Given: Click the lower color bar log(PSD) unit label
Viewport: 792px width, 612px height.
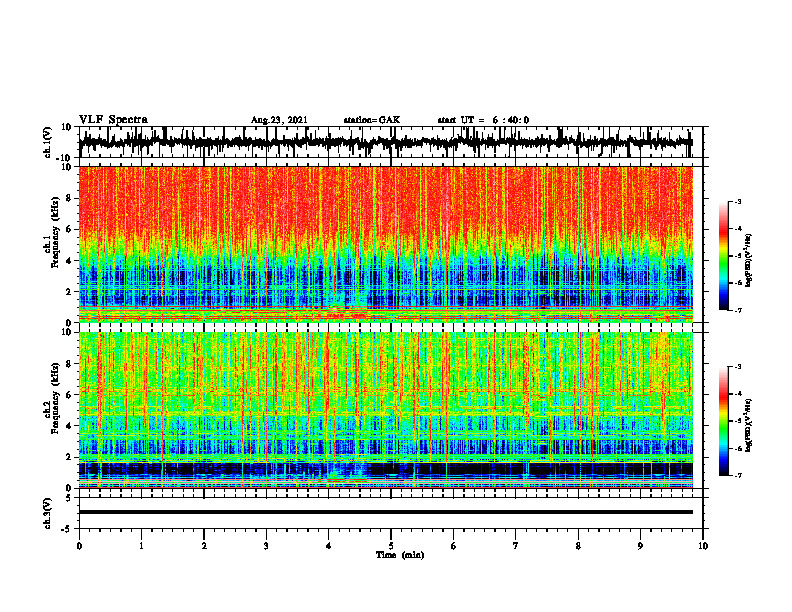Looking at the screenshot, I should tap(748, 425).
